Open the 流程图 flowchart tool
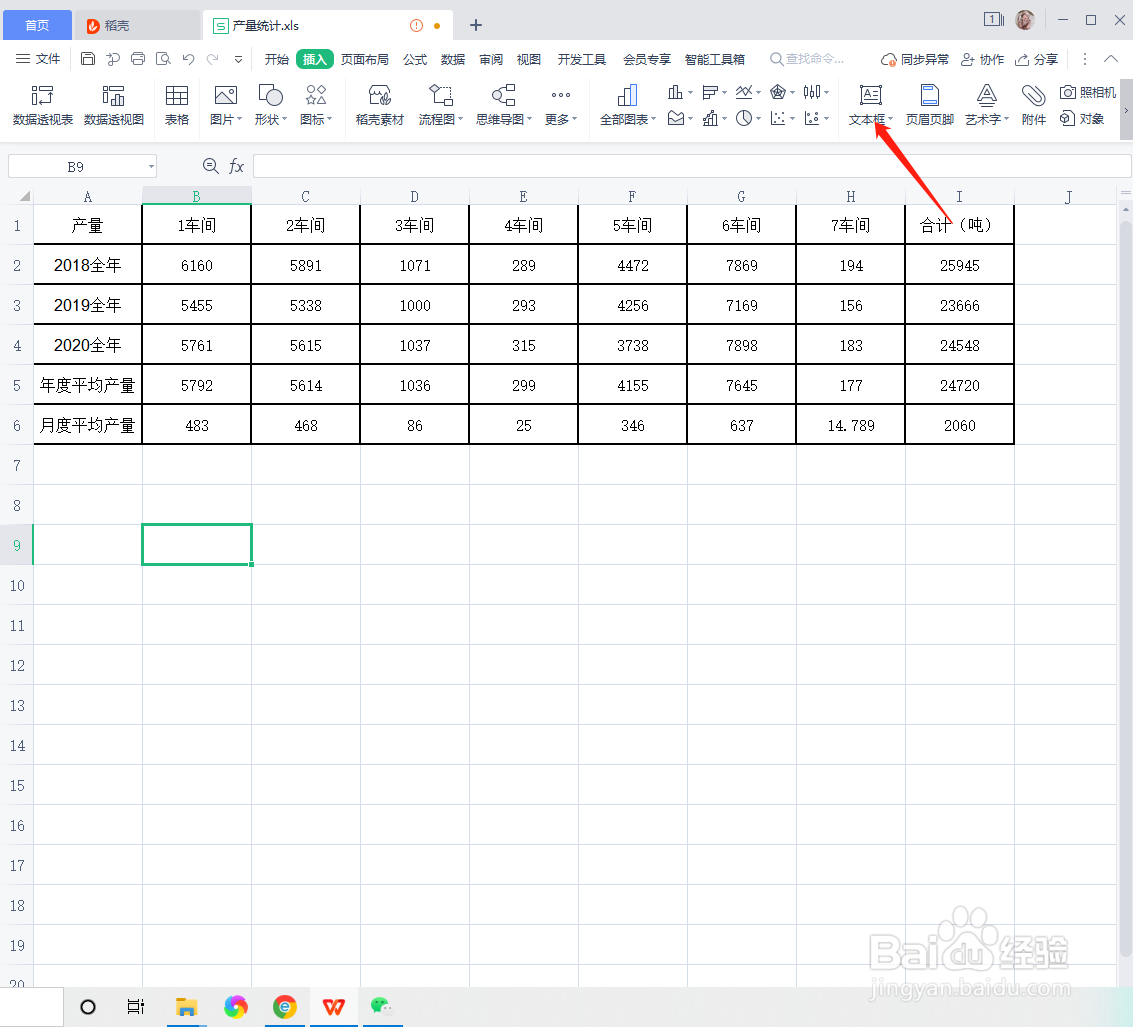This screenshot has width=1133, height=1027. pos(440,104)
